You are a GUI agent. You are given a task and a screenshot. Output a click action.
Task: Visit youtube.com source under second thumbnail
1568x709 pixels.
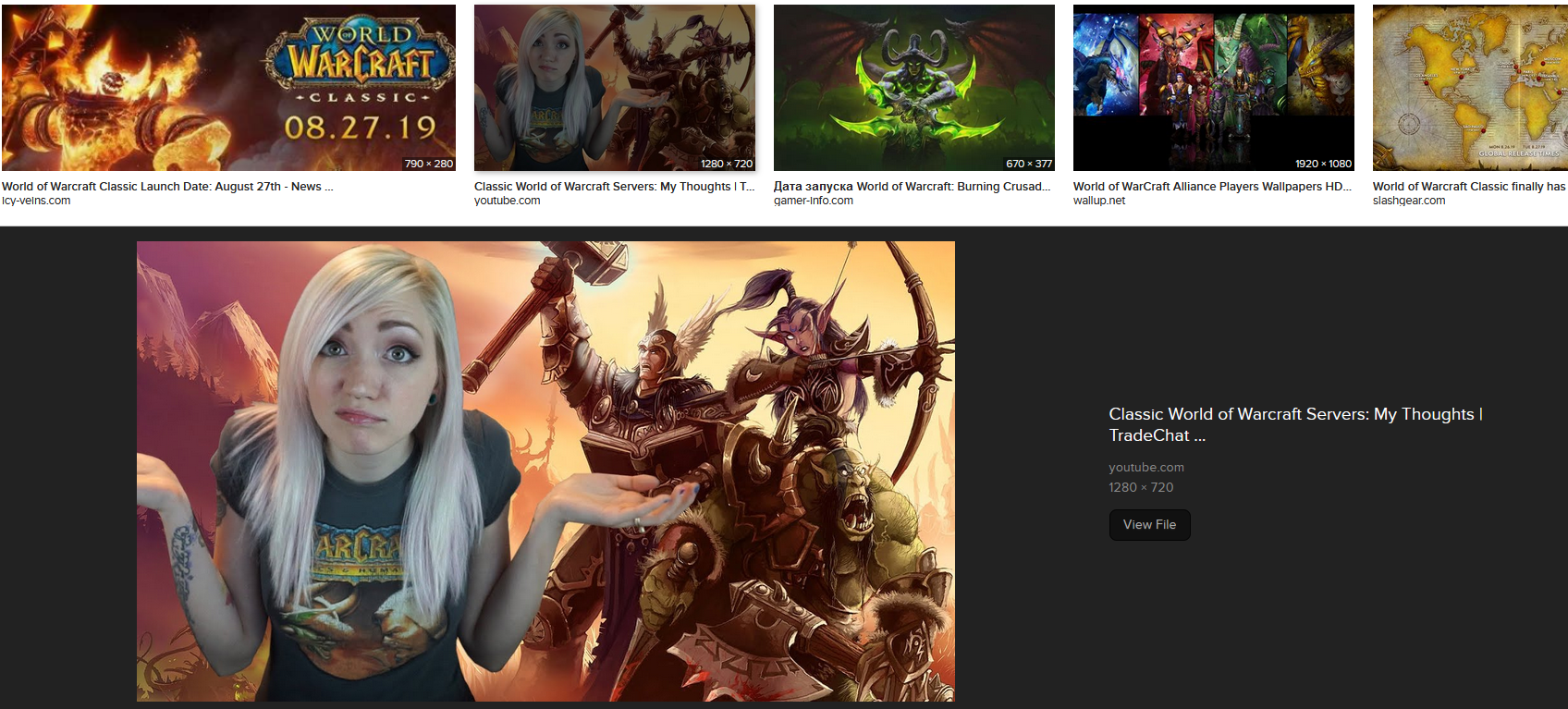coord(508,201)
